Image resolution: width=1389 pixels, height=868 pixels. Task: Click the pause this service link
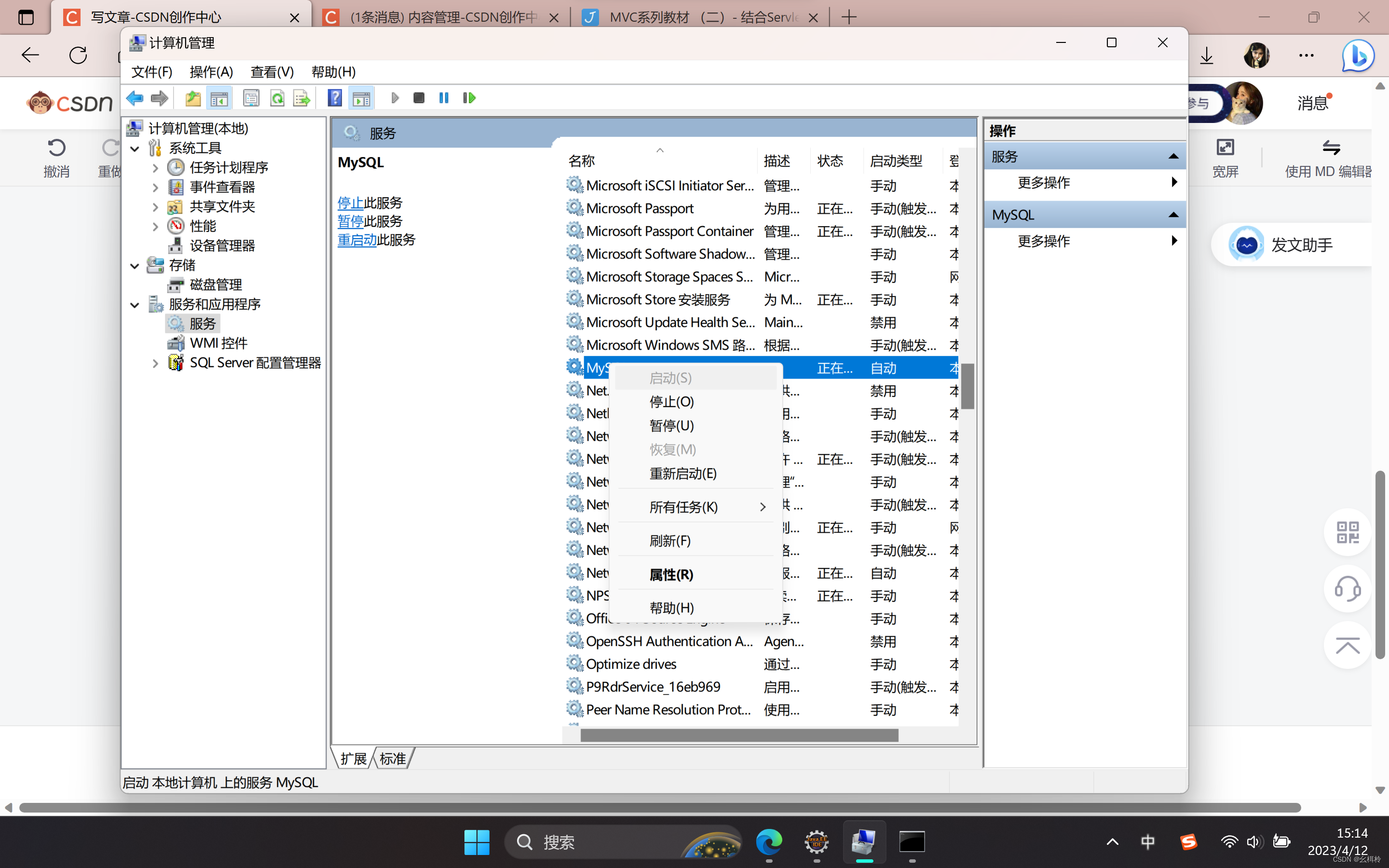point(350,222)
